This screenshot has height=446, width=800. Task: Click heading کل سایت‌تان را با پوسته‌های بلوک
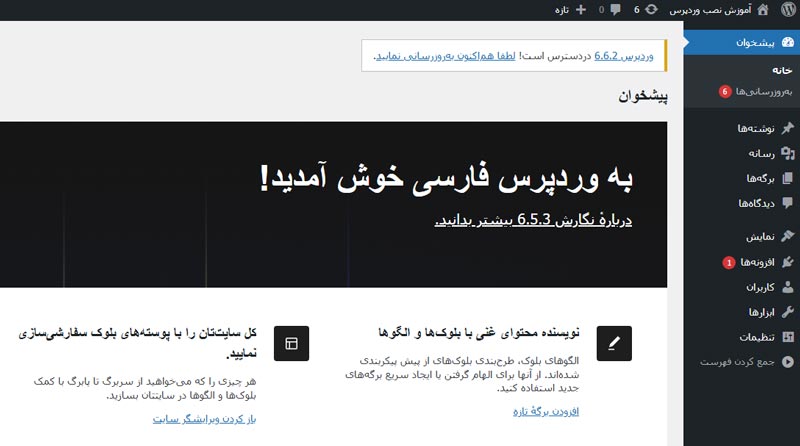[138, 343]
